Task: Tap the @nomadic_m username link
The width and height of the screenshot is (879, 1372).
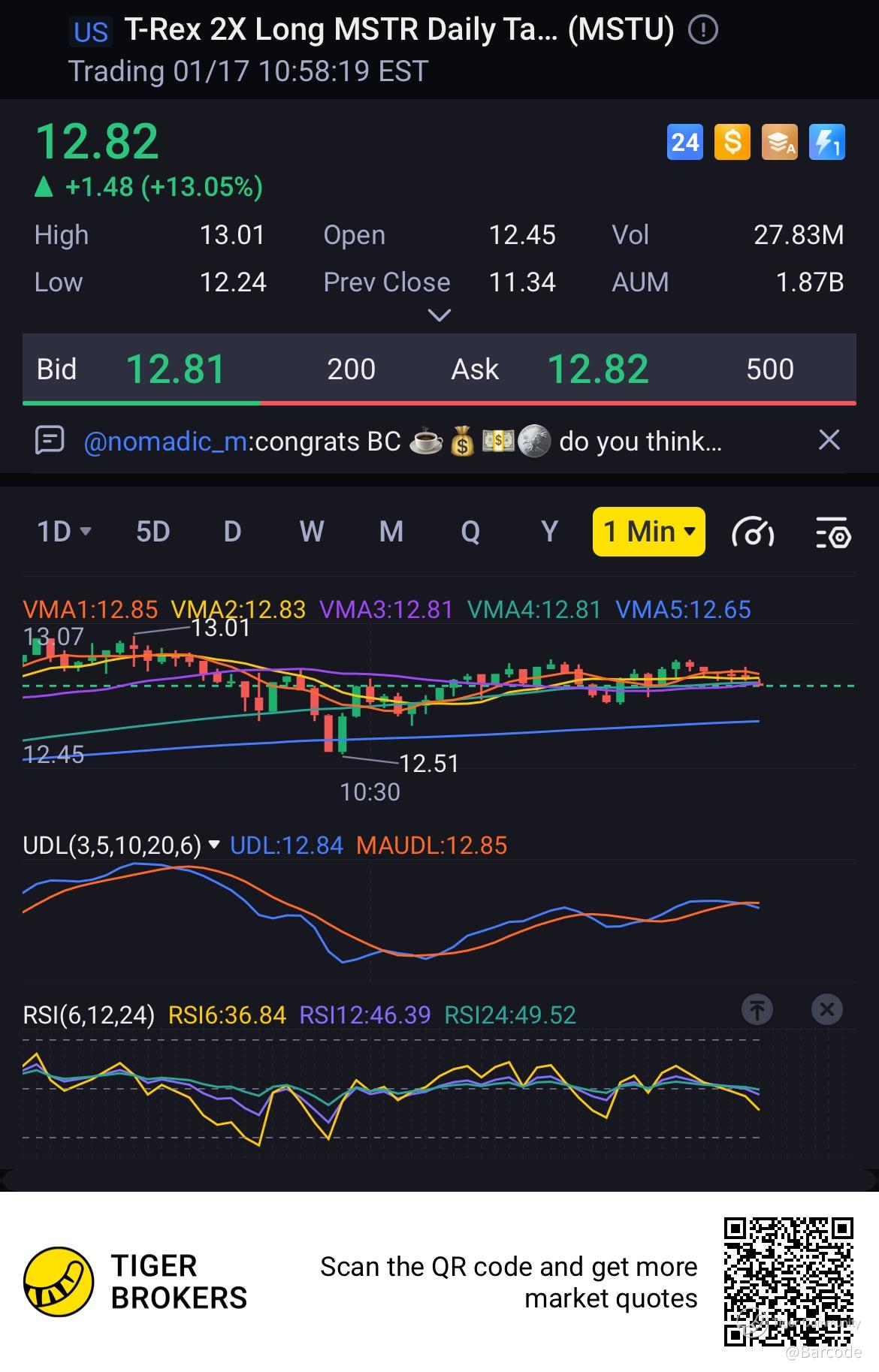Action: pos(165,442)
